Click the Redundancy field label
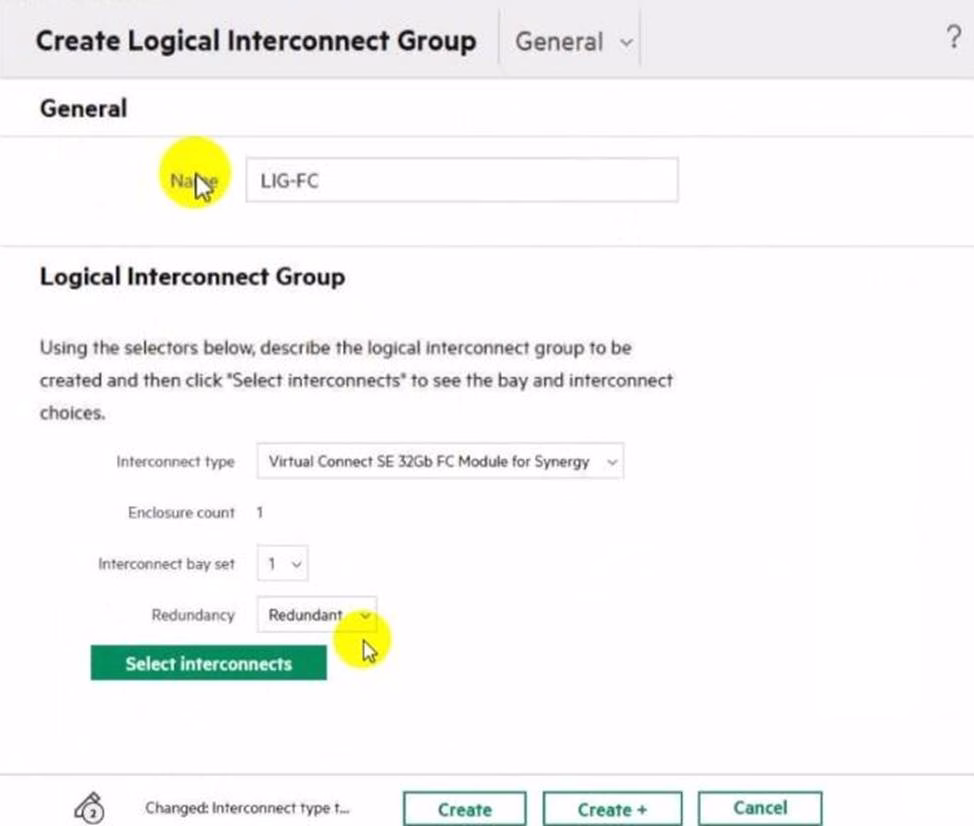Viewport: 974px width, 826px height. click(x=193, y=615)
